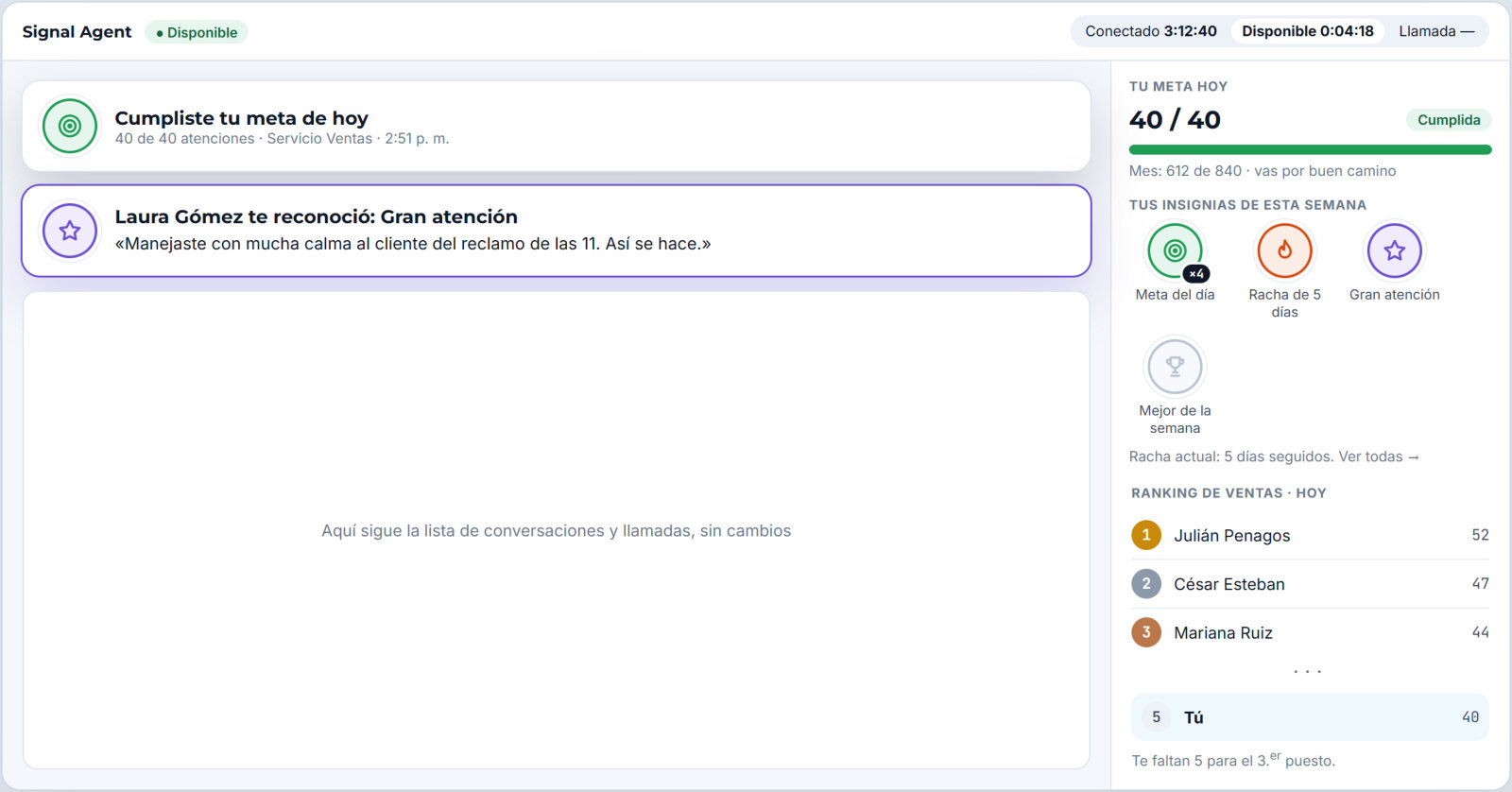Screen dimensions: 1512x792
Task: Click Racha actual: 5 días seguidos text
Action: [1231, 456]
